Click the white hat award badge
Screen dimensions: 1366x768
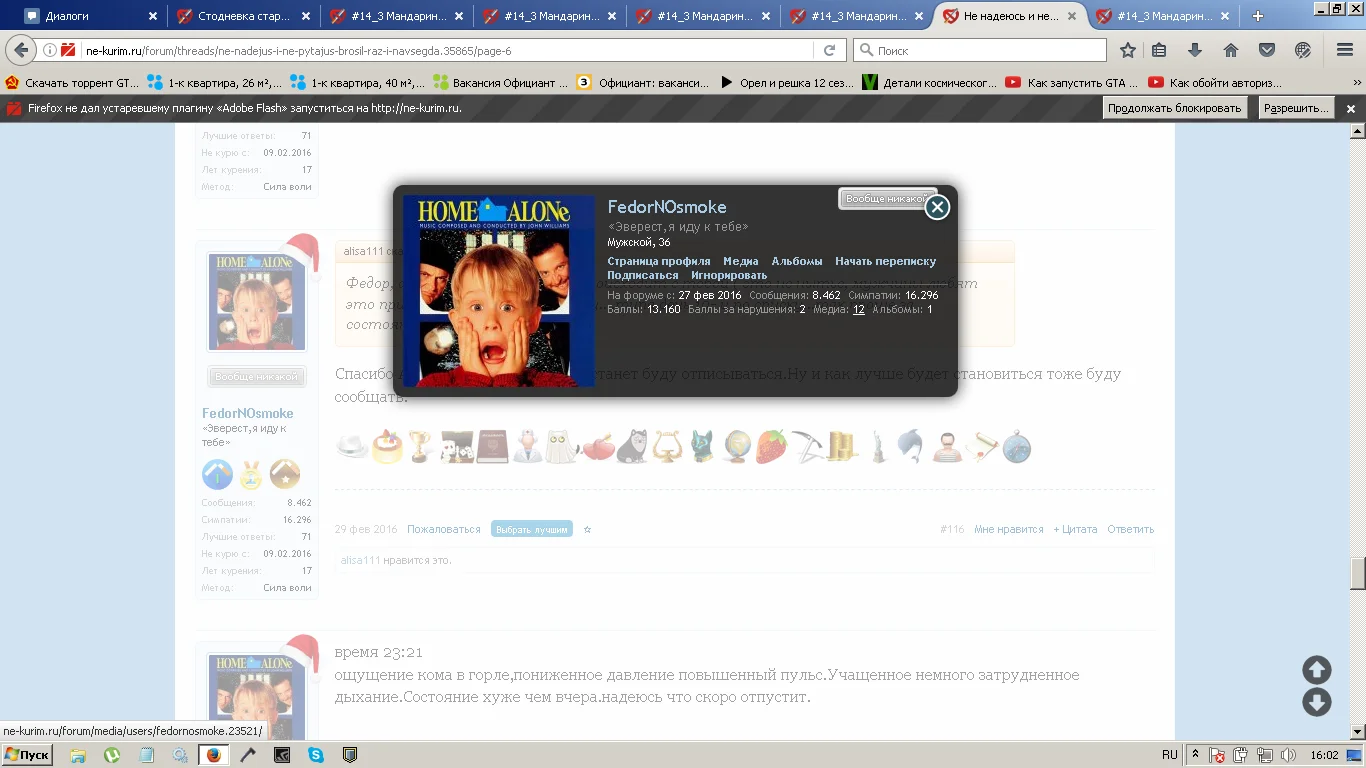pos(352,446)
